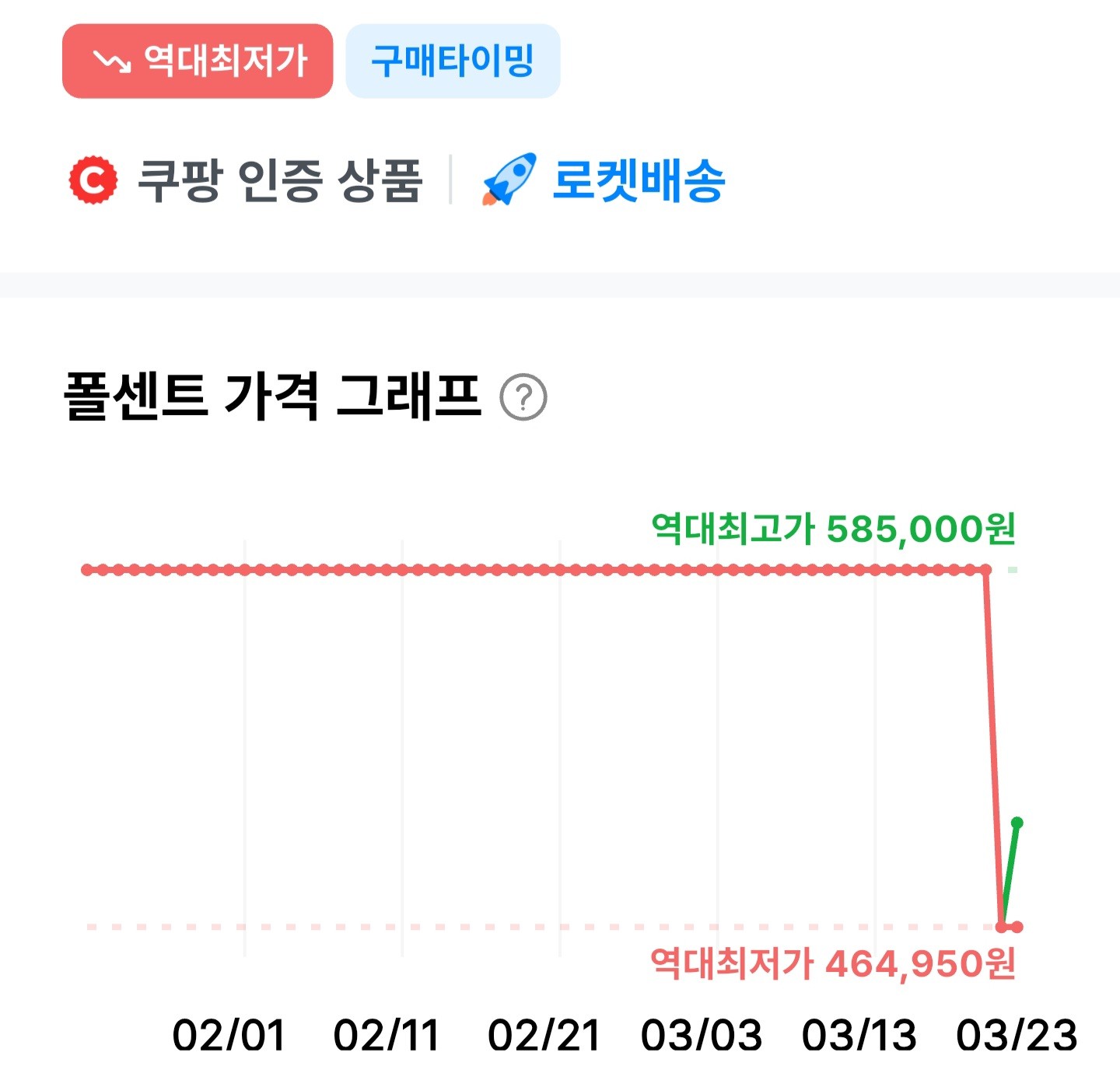Viewport: 1120px width, 1080px height.
Task: Select the 역대최고가 585,000원 label
Action: (x=833, y=530)
